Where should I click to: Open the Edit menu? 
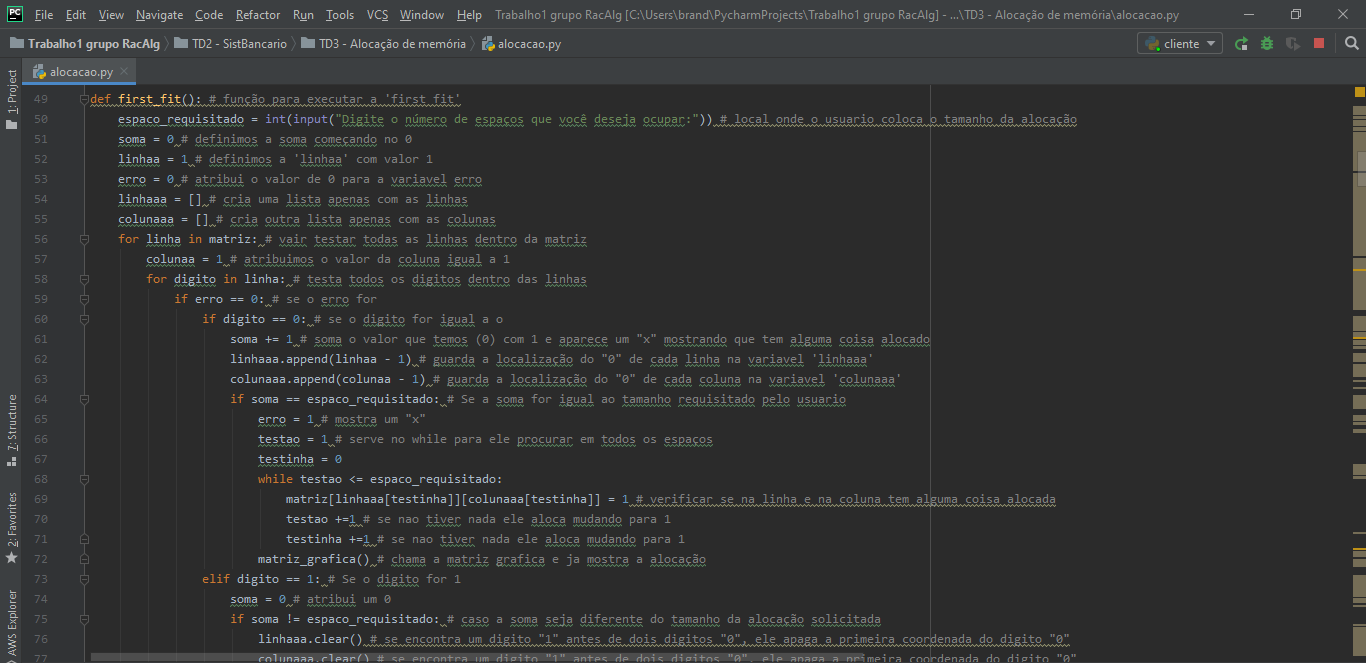(76, 15)
